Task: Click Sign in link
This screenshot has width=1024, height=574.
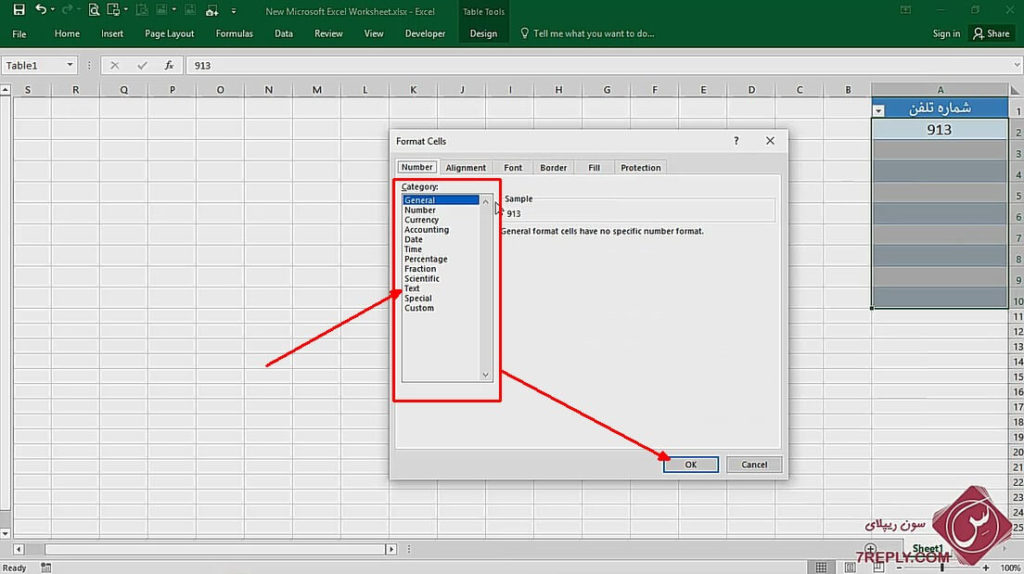Action: click(946, 33)
